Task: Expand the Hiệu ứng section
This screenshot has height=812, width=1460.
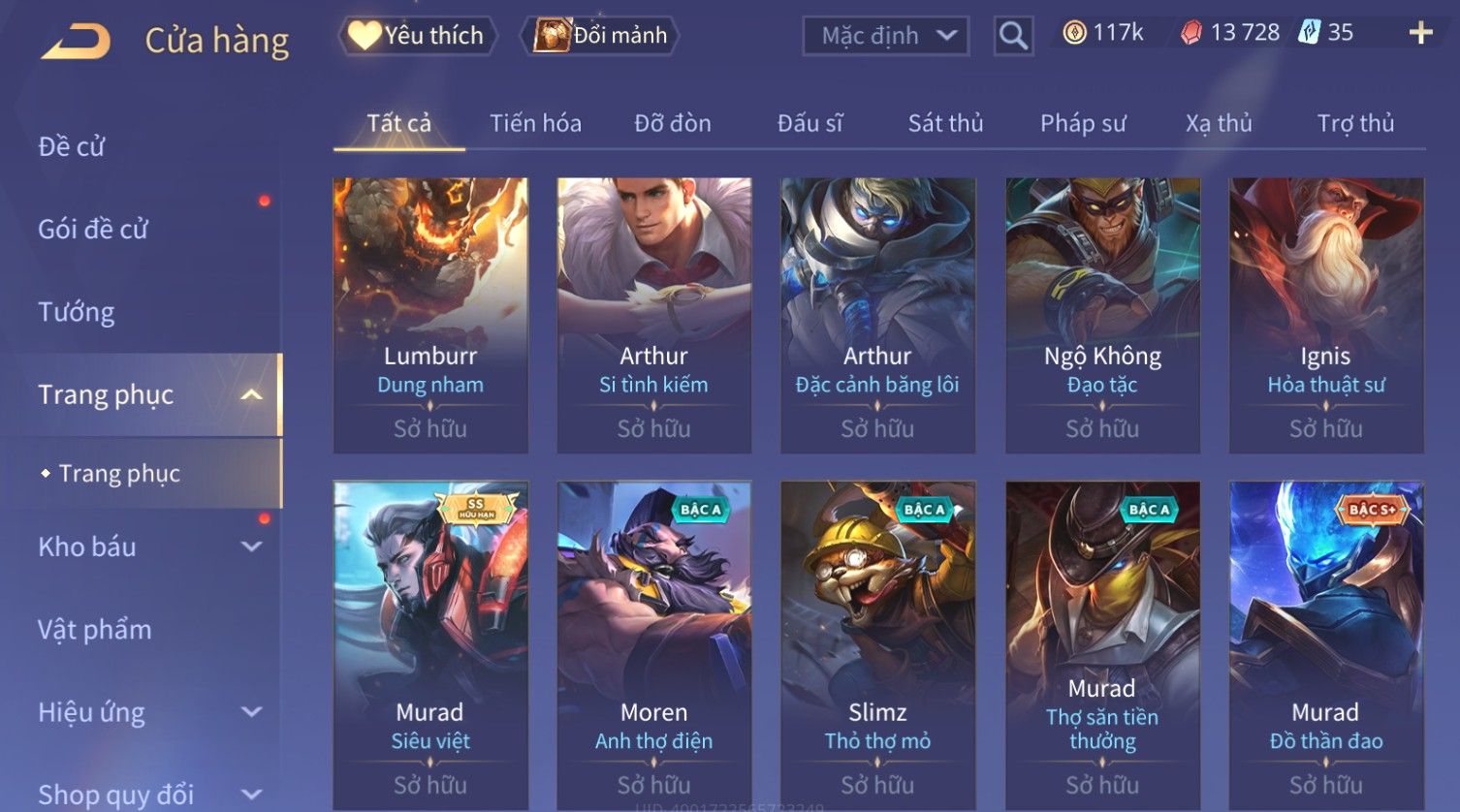Action: point(251,712)
